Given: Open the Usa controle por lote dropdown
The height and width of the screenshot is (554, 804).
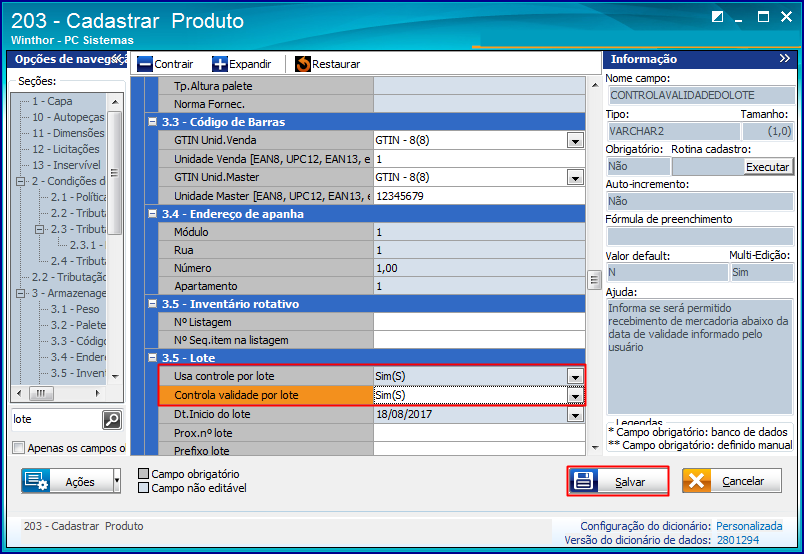Looking at the screenshot, I should click(575, 377).
